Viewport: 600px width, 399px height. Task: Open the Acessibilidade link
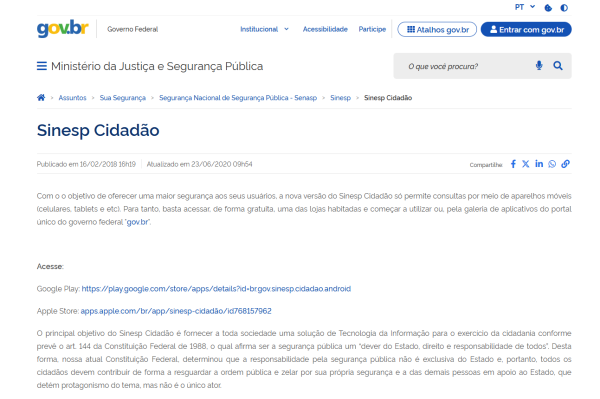tap(325, 29)
